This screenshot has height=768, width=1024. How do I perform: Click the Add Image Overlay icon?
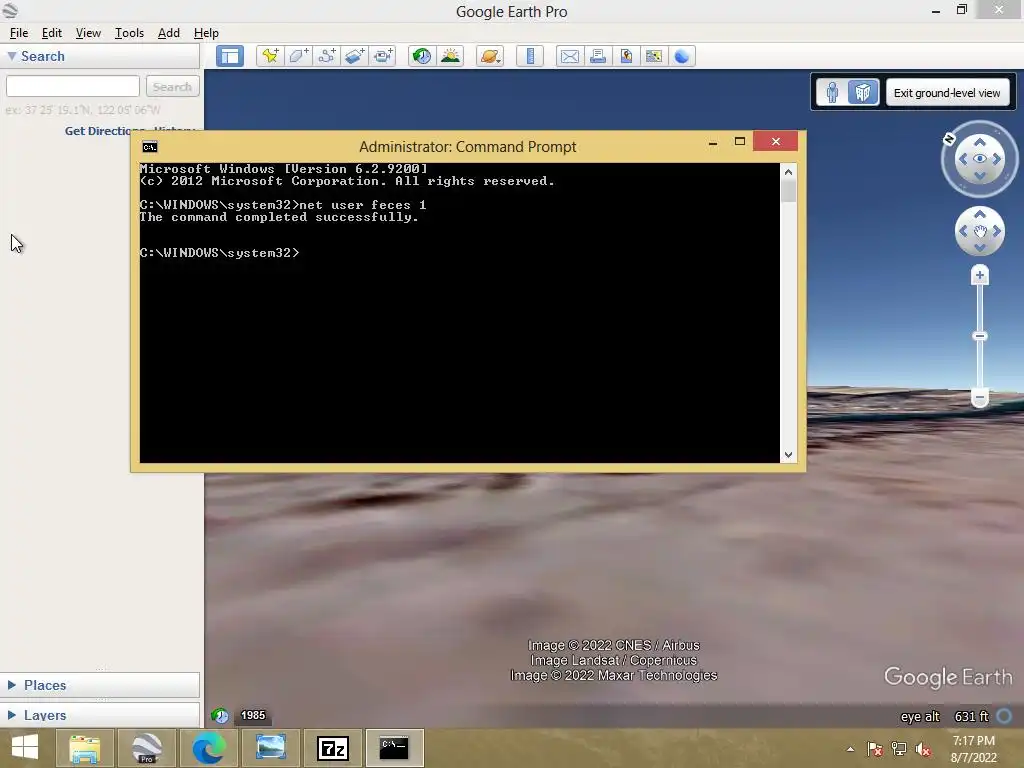tap(355, 56)
